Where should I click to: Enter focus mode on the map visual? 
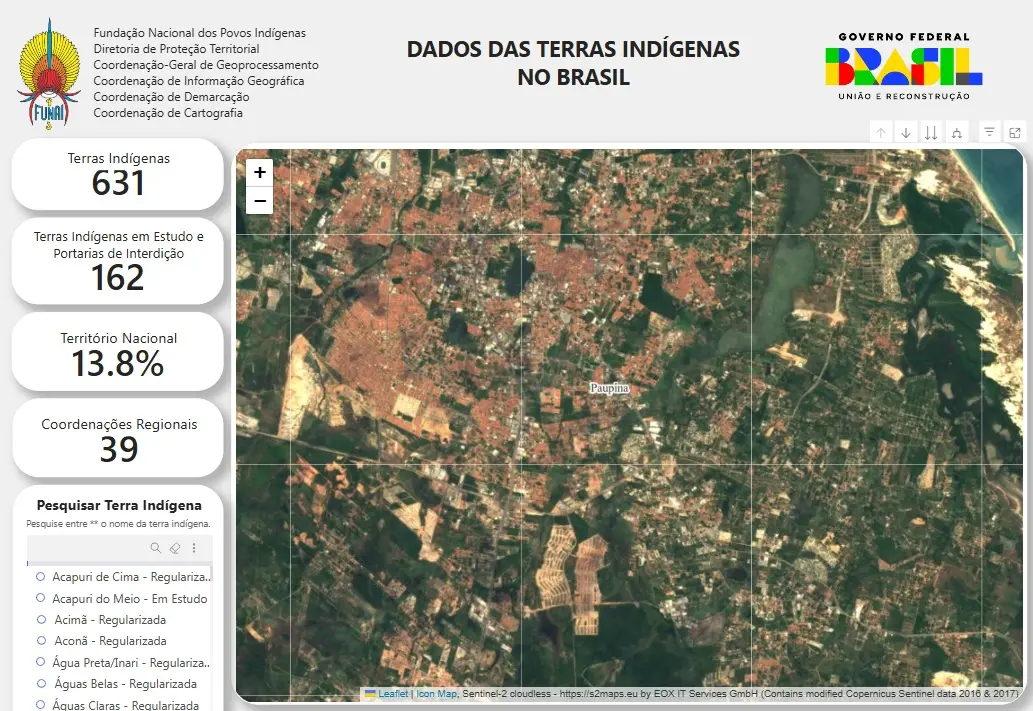1015,131
